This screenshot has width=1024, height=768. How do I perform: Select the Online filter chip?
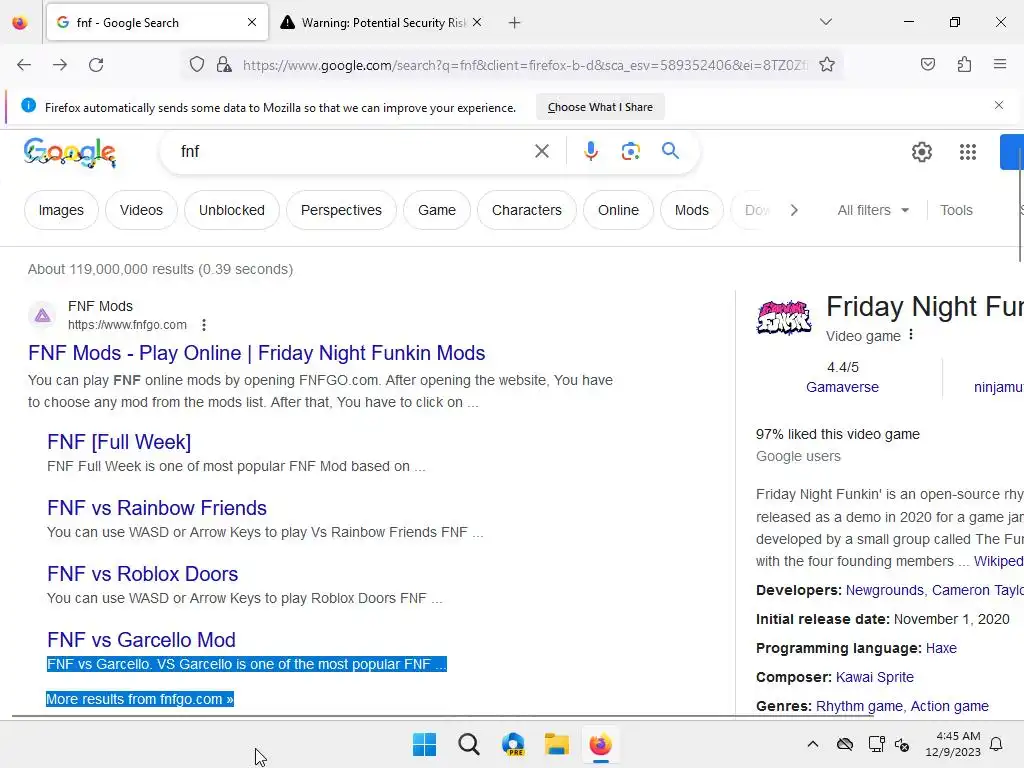(618, 210)
